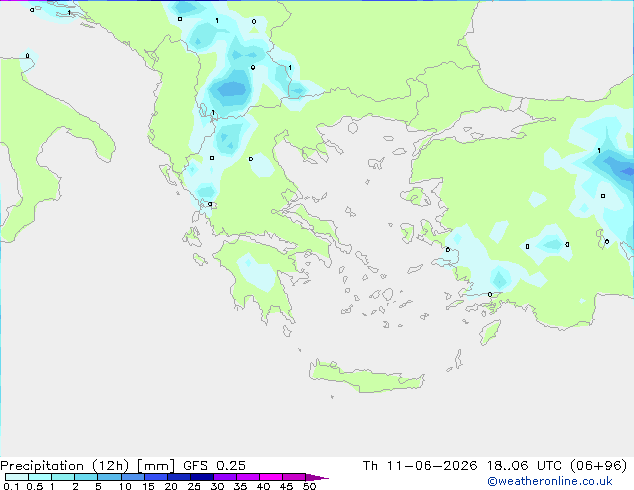Select the 0.5–1 mm legend color swatch
634x490 pixels.
click(40, 477)
